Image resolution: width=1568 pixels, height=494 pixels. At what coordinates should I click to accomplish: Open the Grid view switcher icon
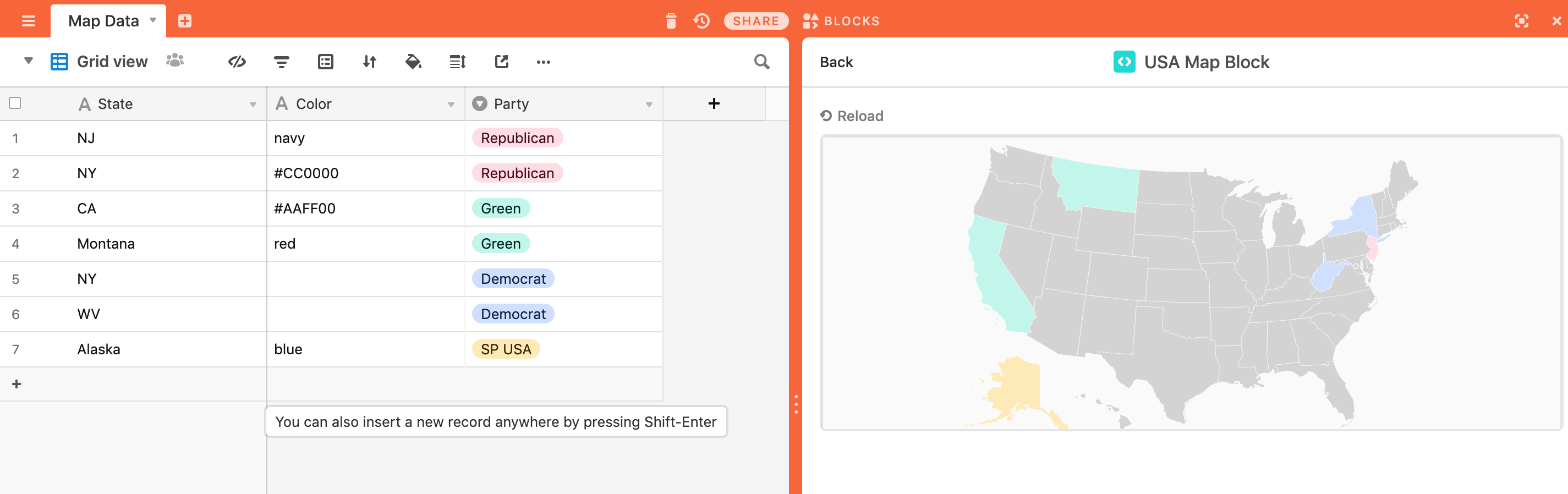[59, 62]
